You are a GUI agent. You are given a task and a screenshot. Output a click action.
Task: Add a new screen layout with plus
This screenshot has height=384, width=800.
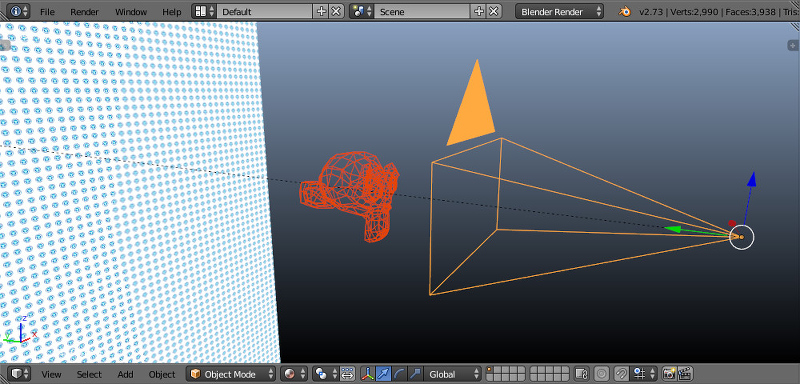tap(321, 11)
